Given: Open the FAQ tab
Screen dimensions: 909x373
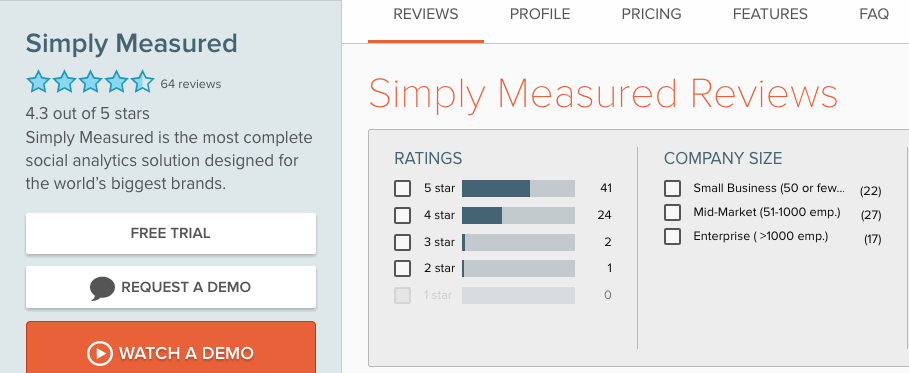Looking at the screenshot, I should click(x=874, y=15).
